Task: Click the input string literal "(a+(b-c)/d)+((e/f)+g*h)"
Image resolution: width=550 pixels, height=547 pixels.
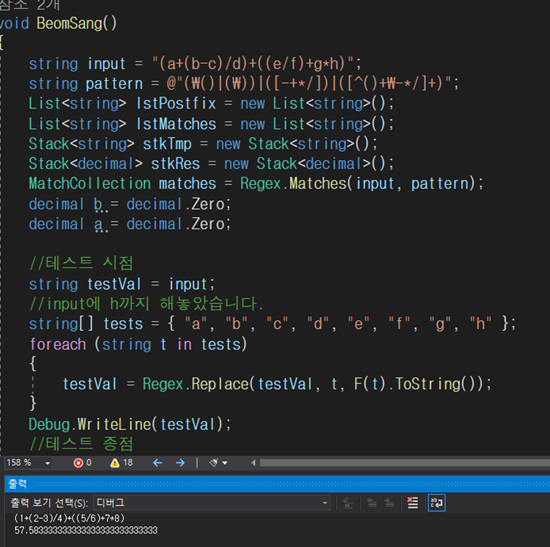Action: point(253,64)
